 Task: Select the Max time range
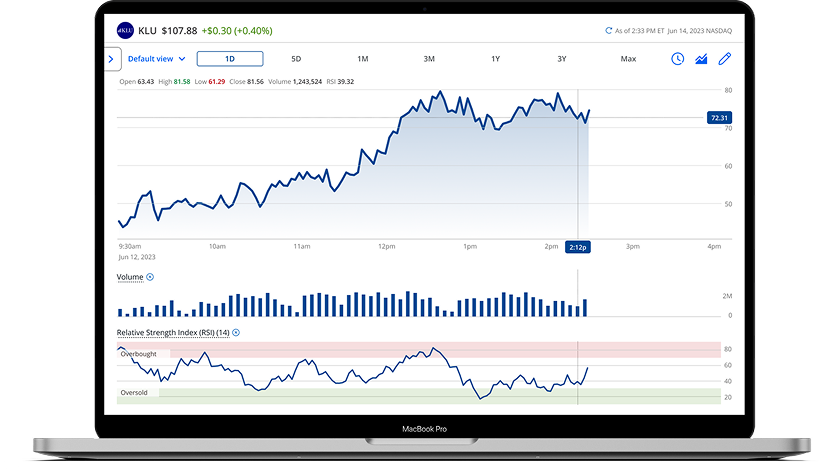point(628,59)
